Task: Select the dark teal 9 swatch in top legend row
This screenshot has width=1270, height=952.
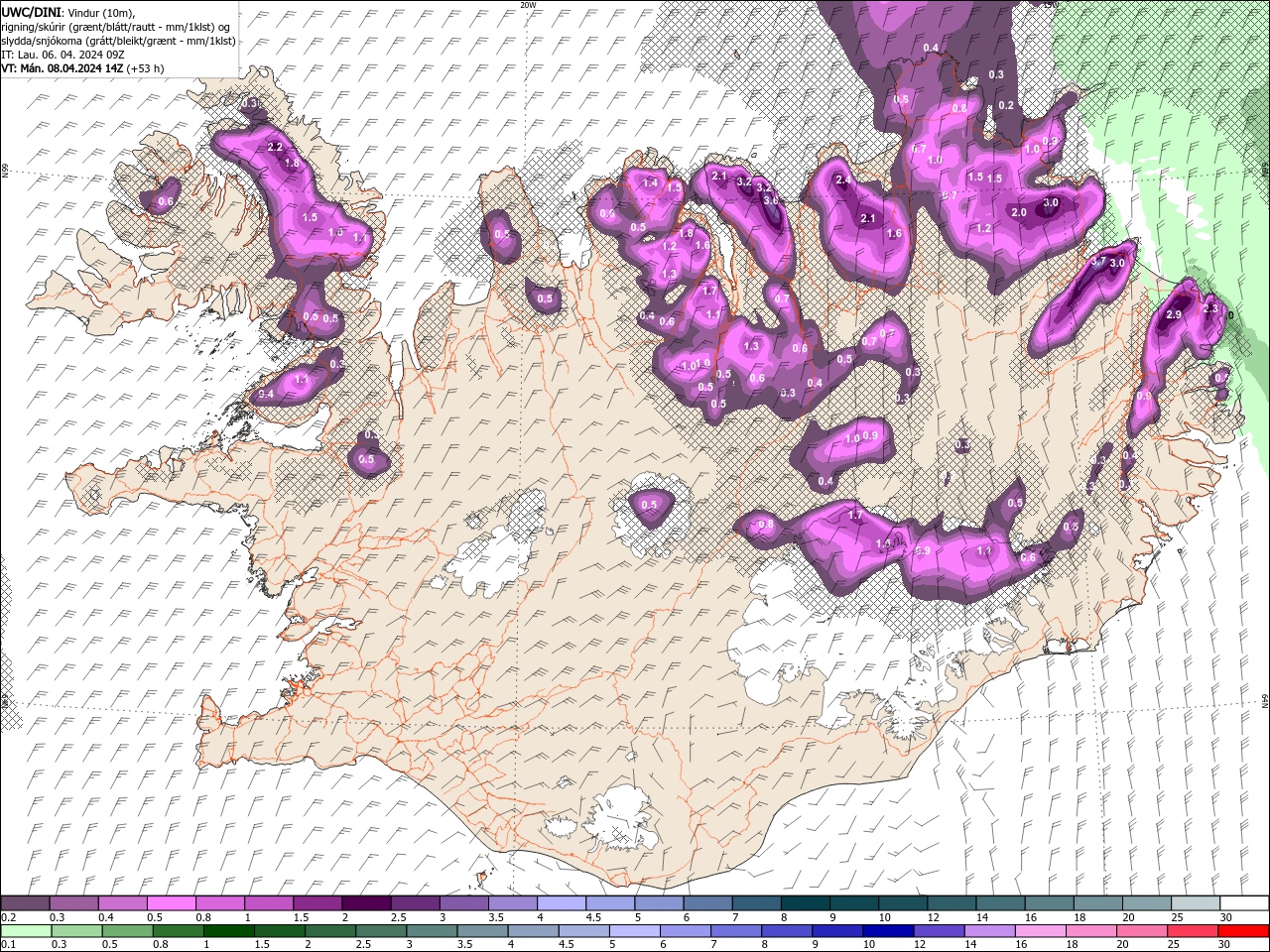Action: (854, 903)
